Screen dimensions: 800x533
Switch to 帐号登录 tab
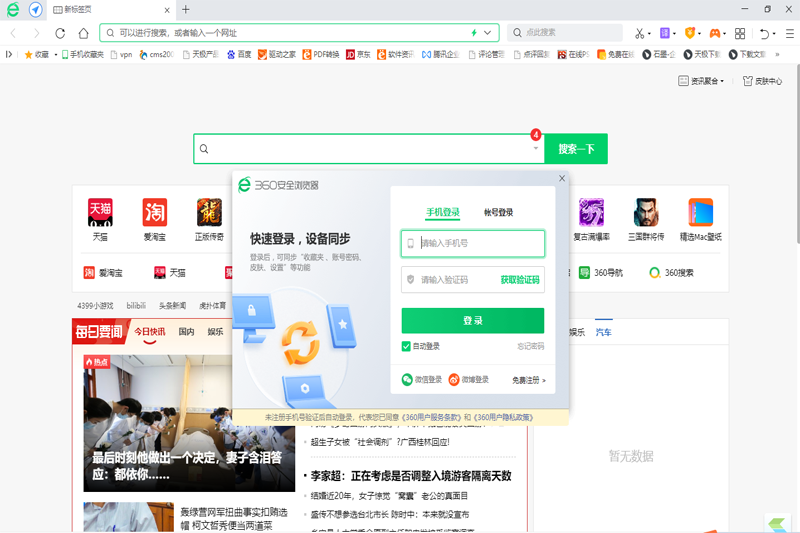[x=498, y=212]
